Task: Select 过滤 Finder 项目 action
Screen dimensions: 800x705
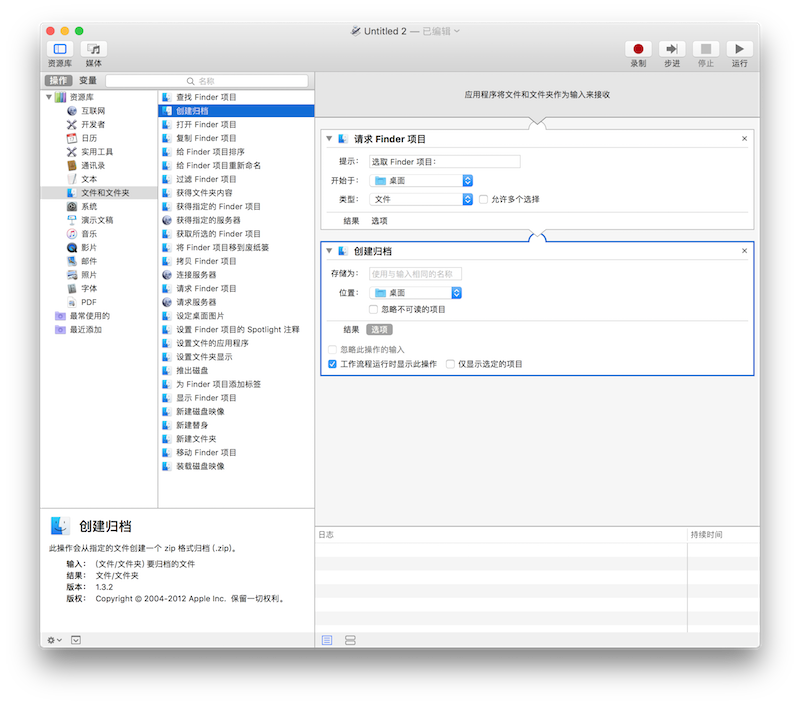Action: click(x=236, y=179)
